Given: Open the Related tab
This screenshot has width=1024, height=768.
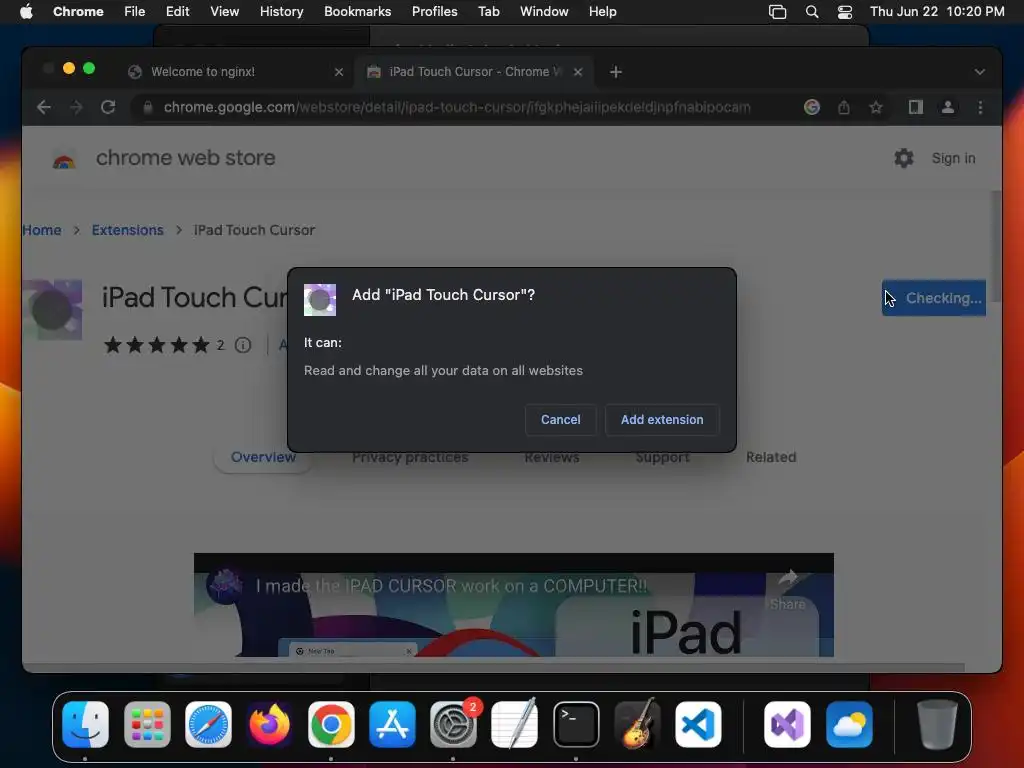Looking at the screenshot, I should click(771, 457).
